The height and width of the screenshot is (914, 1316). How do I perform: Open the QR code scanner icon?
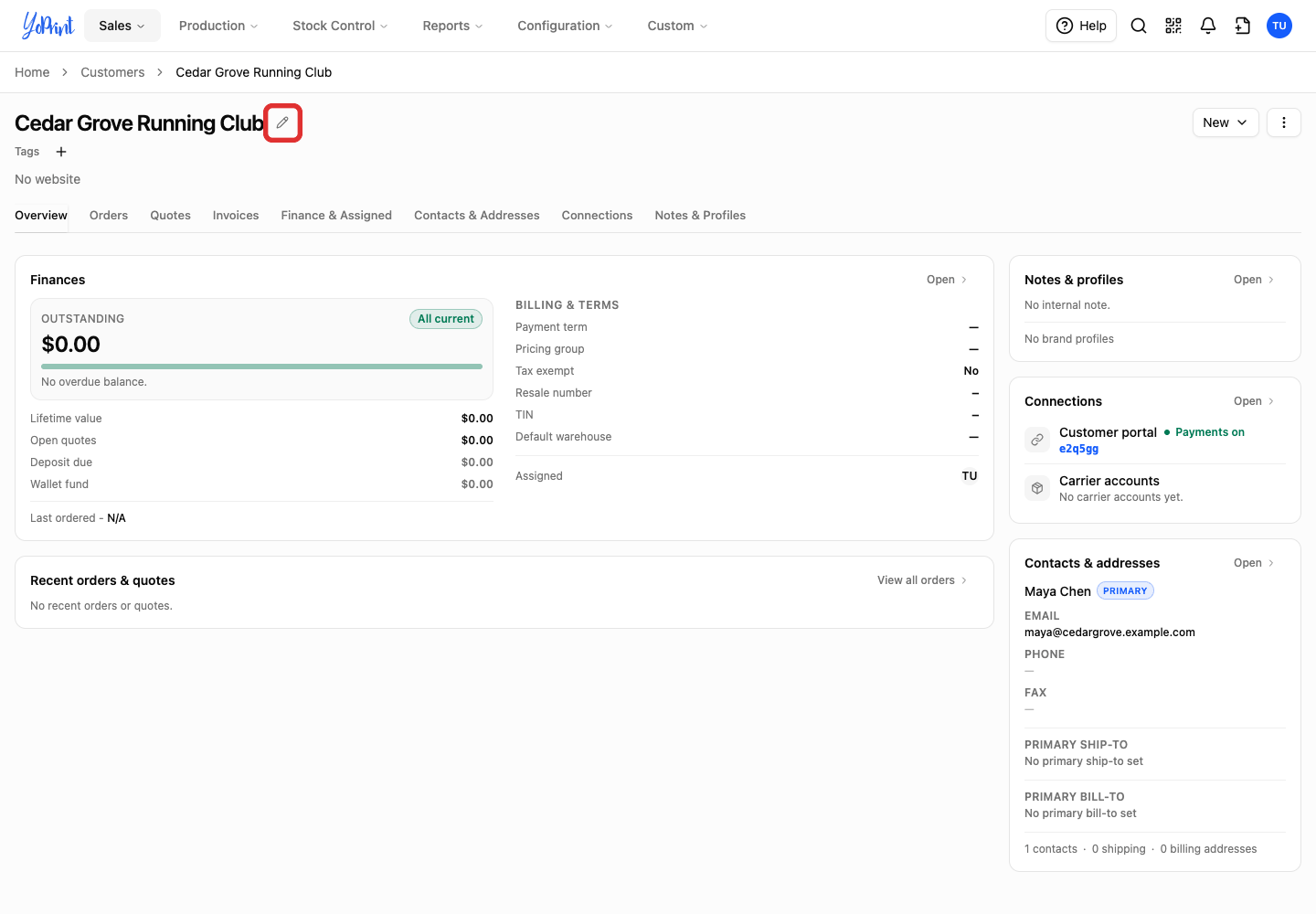click(1173, 26)
